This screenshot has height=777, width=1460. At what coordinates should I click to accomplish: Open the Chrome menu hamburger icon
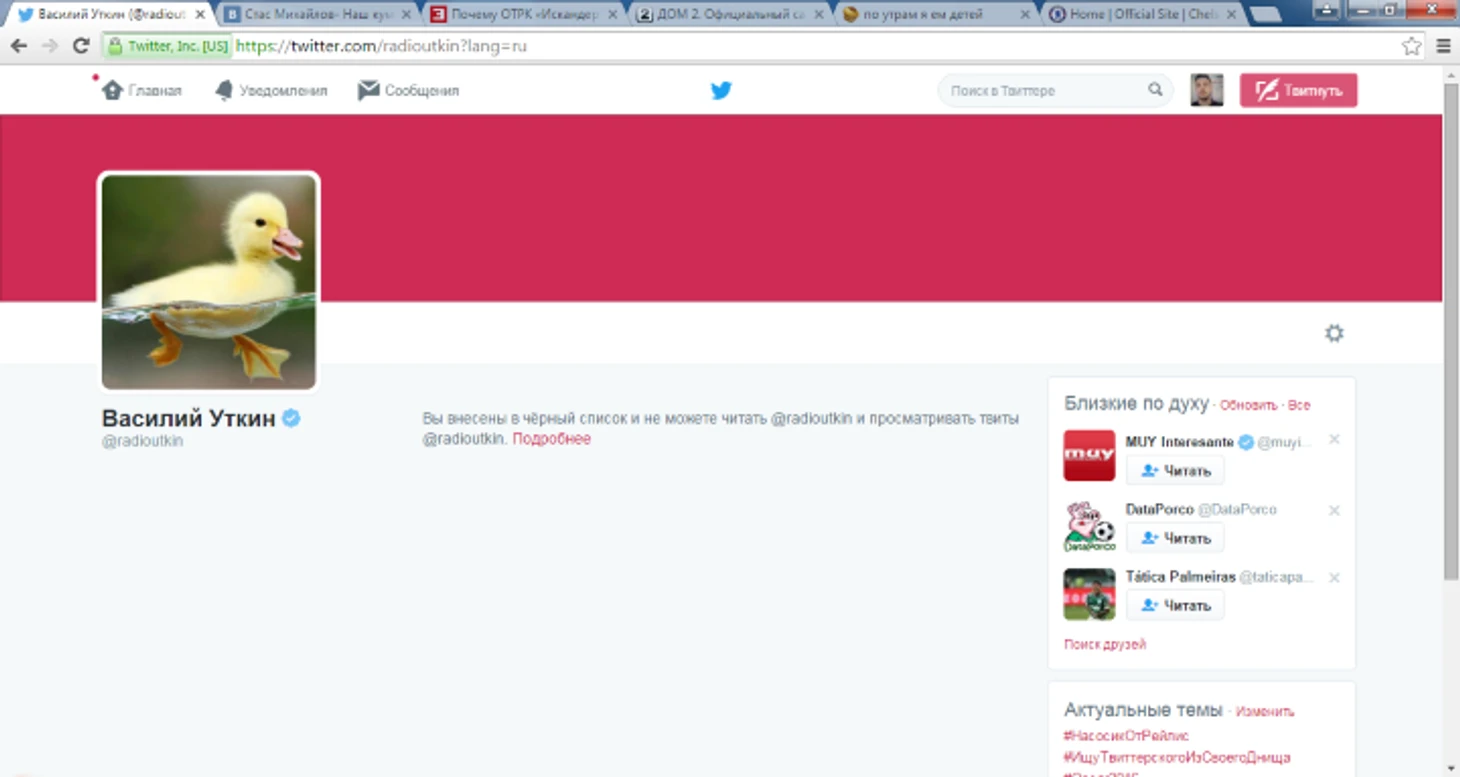pyautogui.click(x=1443, y=46)
